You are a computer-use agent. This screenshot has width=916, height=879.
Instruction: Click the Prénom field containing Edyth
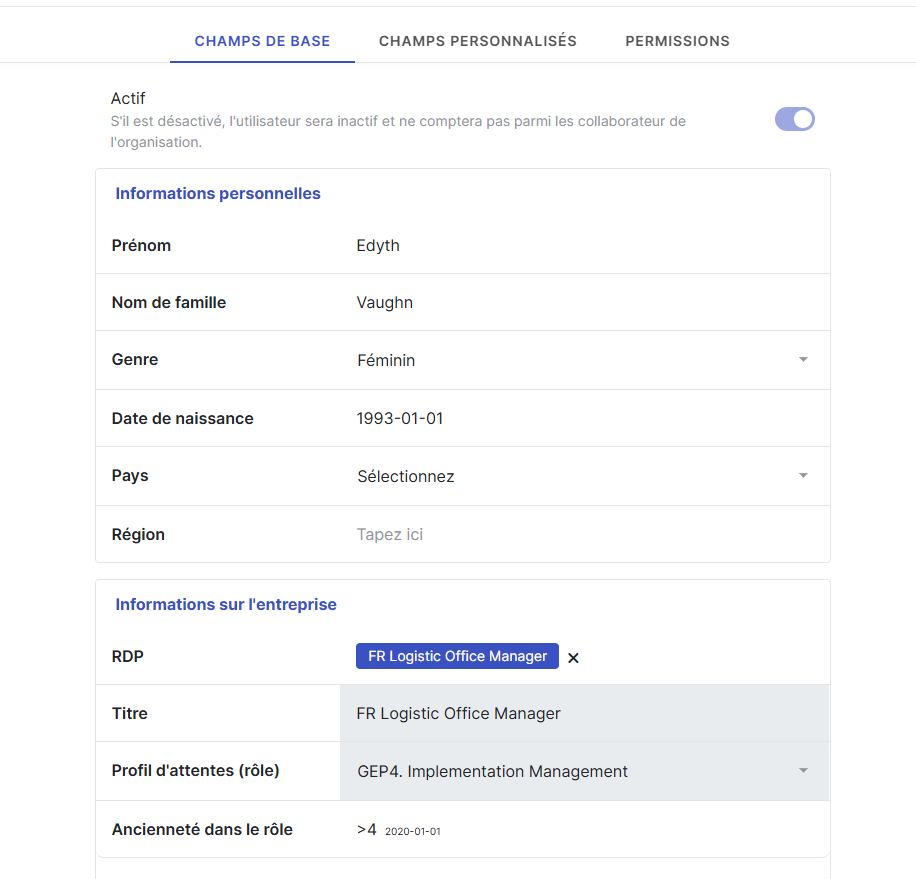[x=580, y=246]
